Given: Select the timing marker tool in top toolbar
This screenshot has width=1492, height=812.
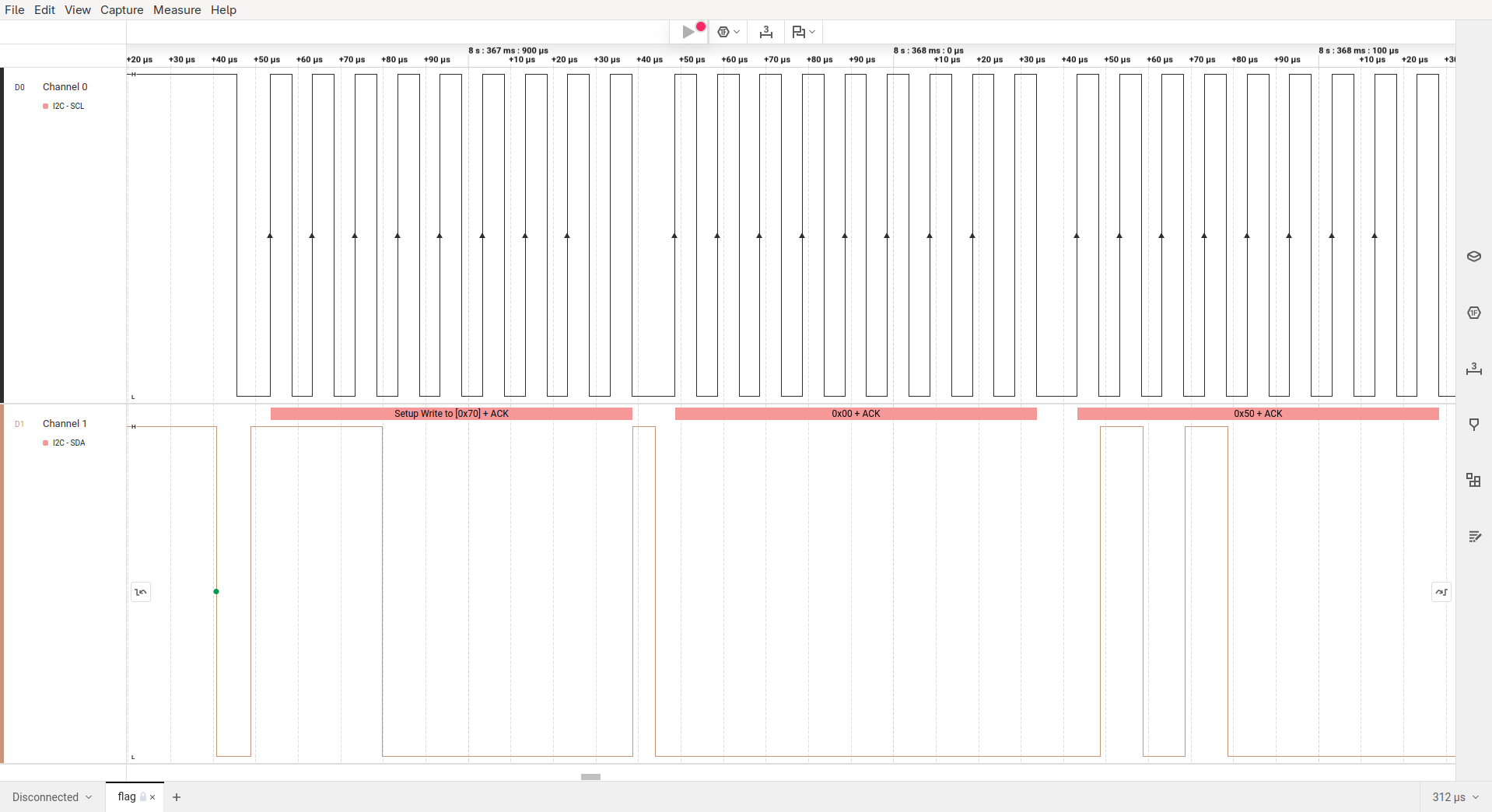Looking at the screenshot, I should (766, 32).
